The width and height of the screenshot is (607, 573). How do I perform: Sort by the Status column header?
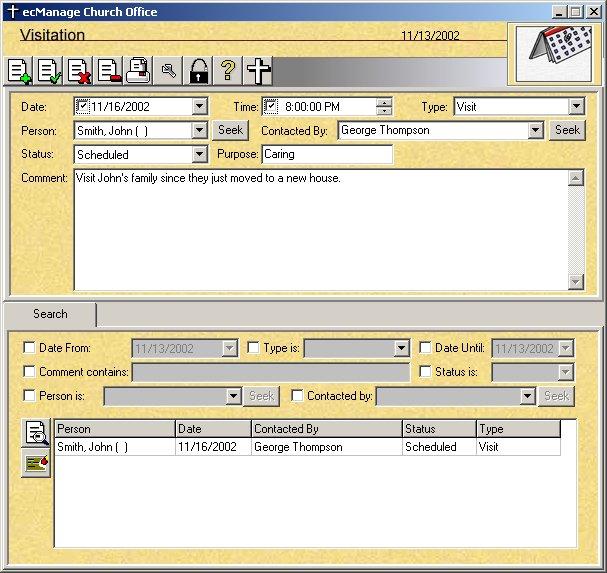439,429
